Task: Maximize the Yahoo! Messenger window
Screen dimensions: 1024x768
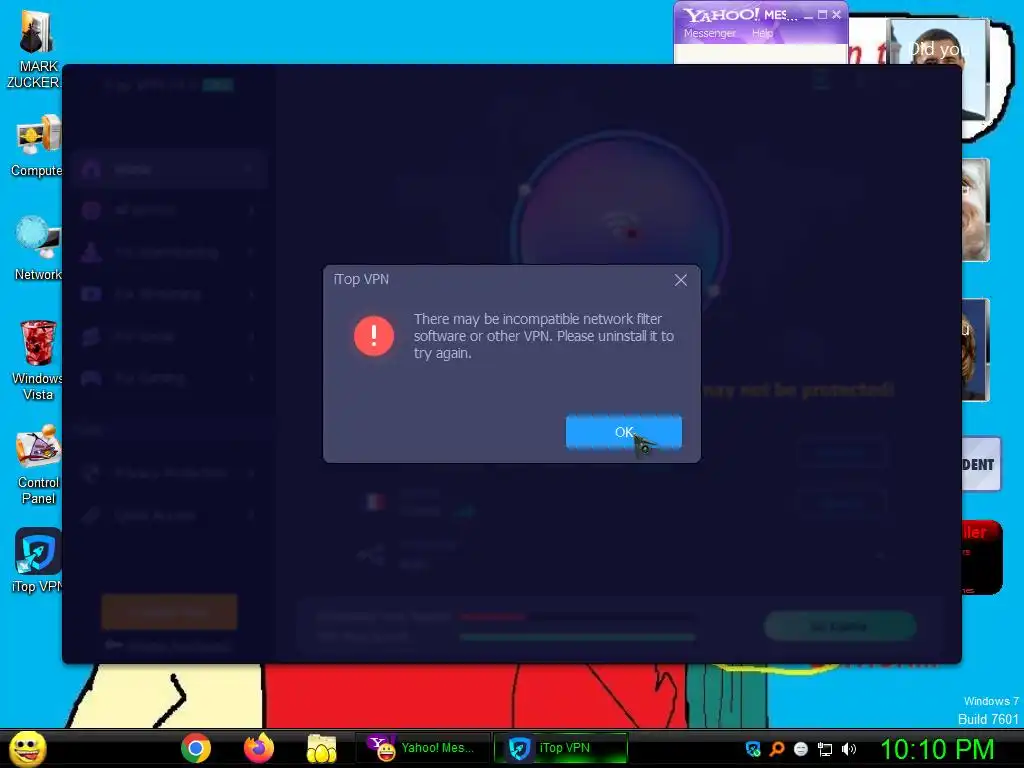Action: [x=822, y=14]
